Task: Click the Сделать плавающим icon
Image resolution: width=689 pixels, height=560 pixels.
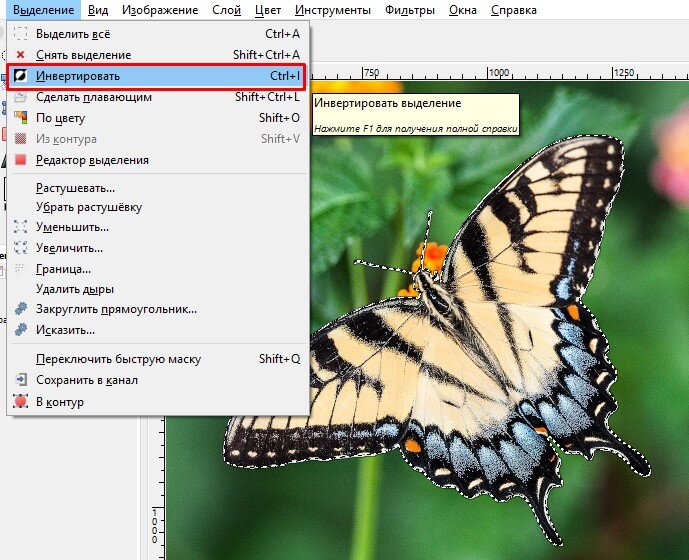Action: [x=20, y=97]
